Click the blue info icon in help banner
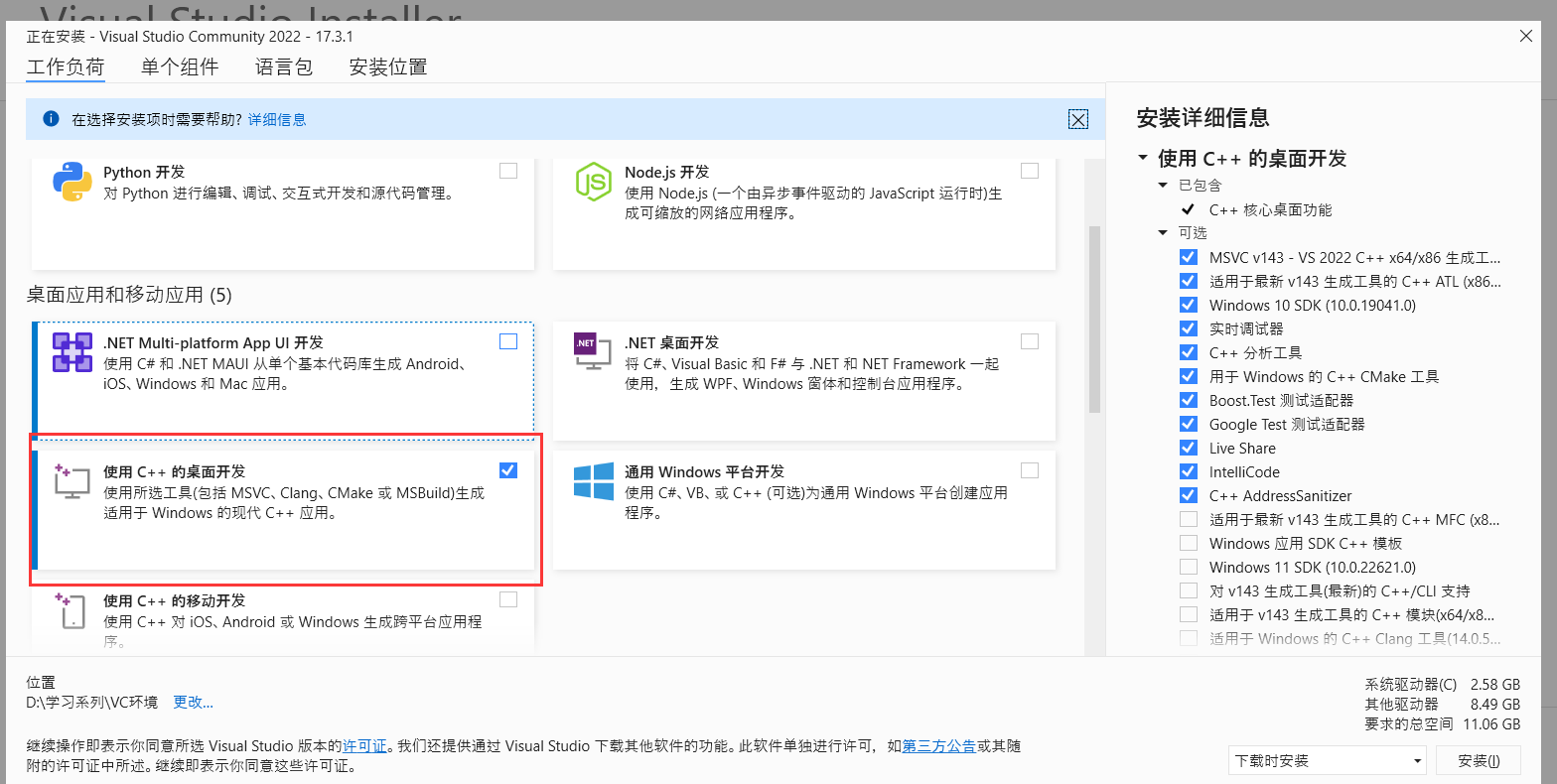The width and height of the screenshot is (1557, 784). coord(51,119)
